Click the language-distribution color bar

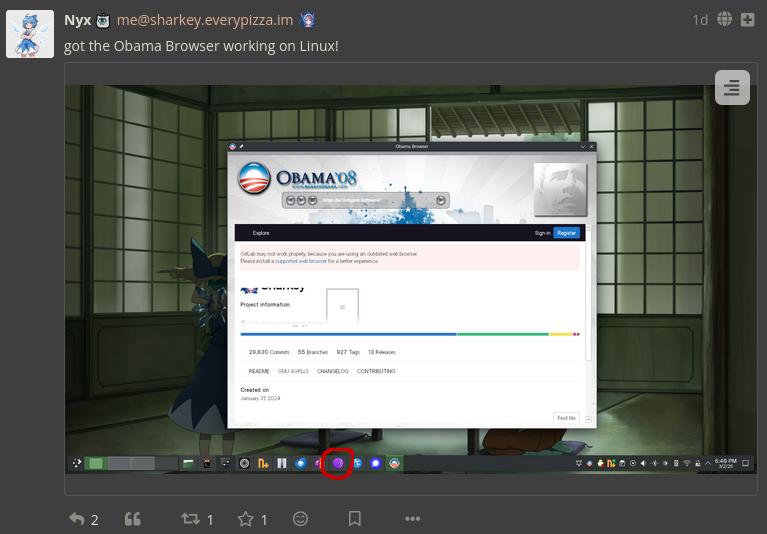tap(410, 334)
